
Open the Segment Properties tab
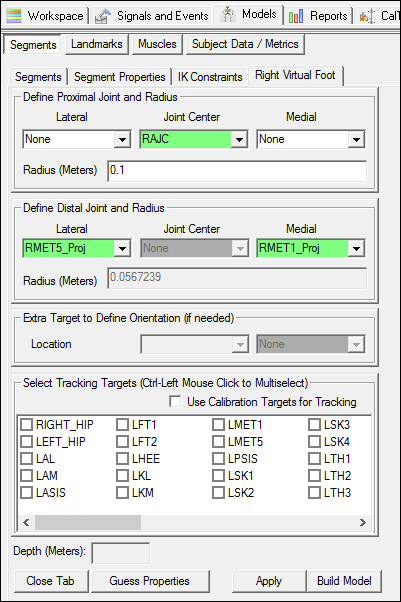[x=119, y=77]
